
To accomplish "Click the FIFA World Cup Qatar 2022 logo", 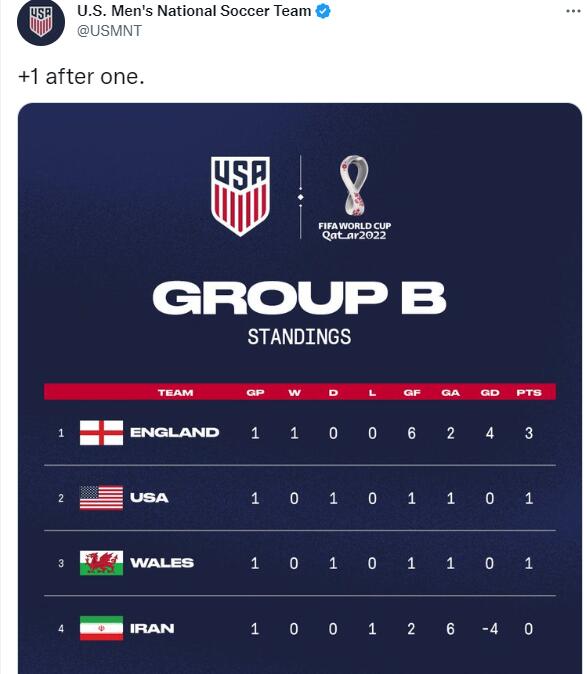I will point(354,198).
